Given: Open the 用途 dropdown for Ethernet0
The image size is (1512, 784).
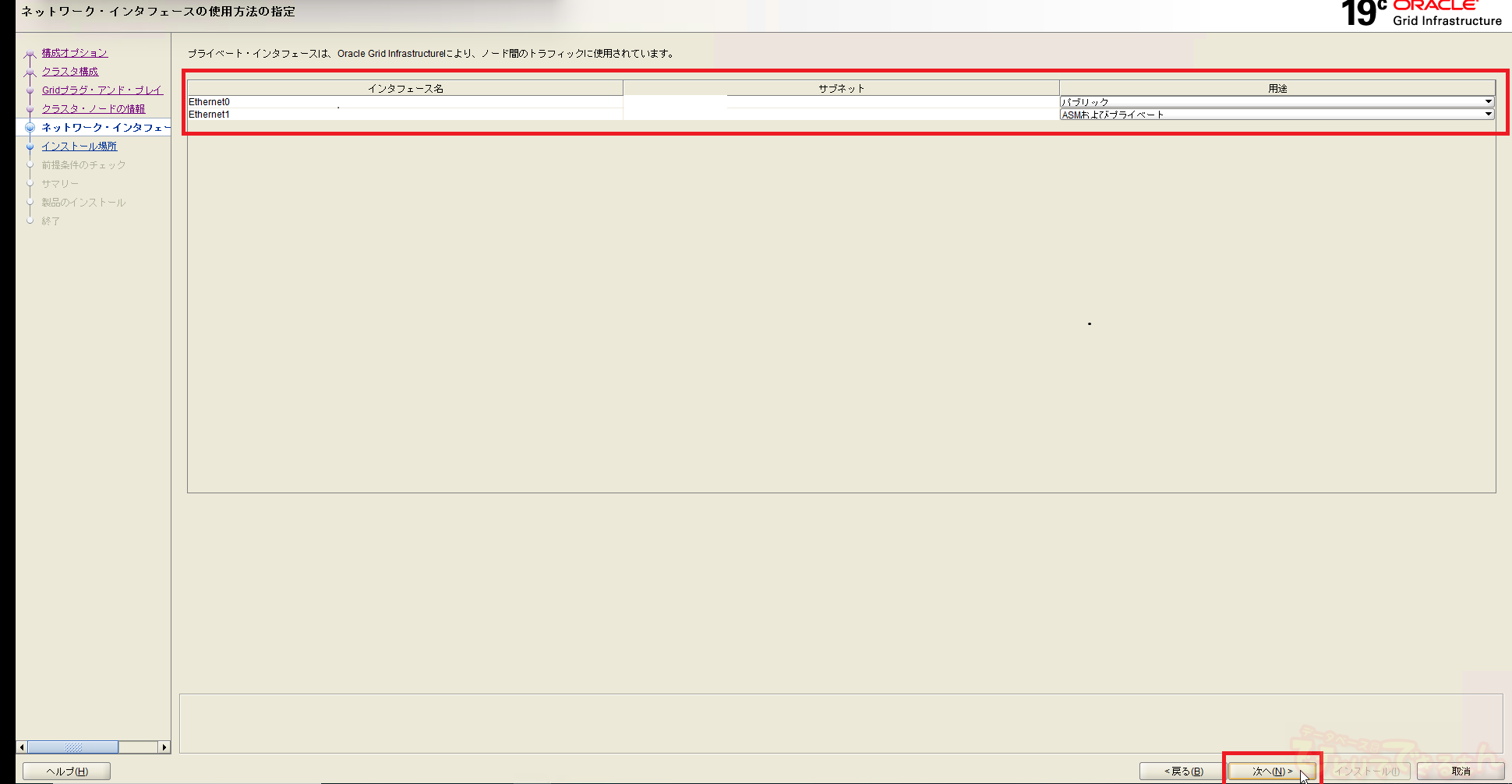Looking at the screenshot, I should [x=1488, y=102].
